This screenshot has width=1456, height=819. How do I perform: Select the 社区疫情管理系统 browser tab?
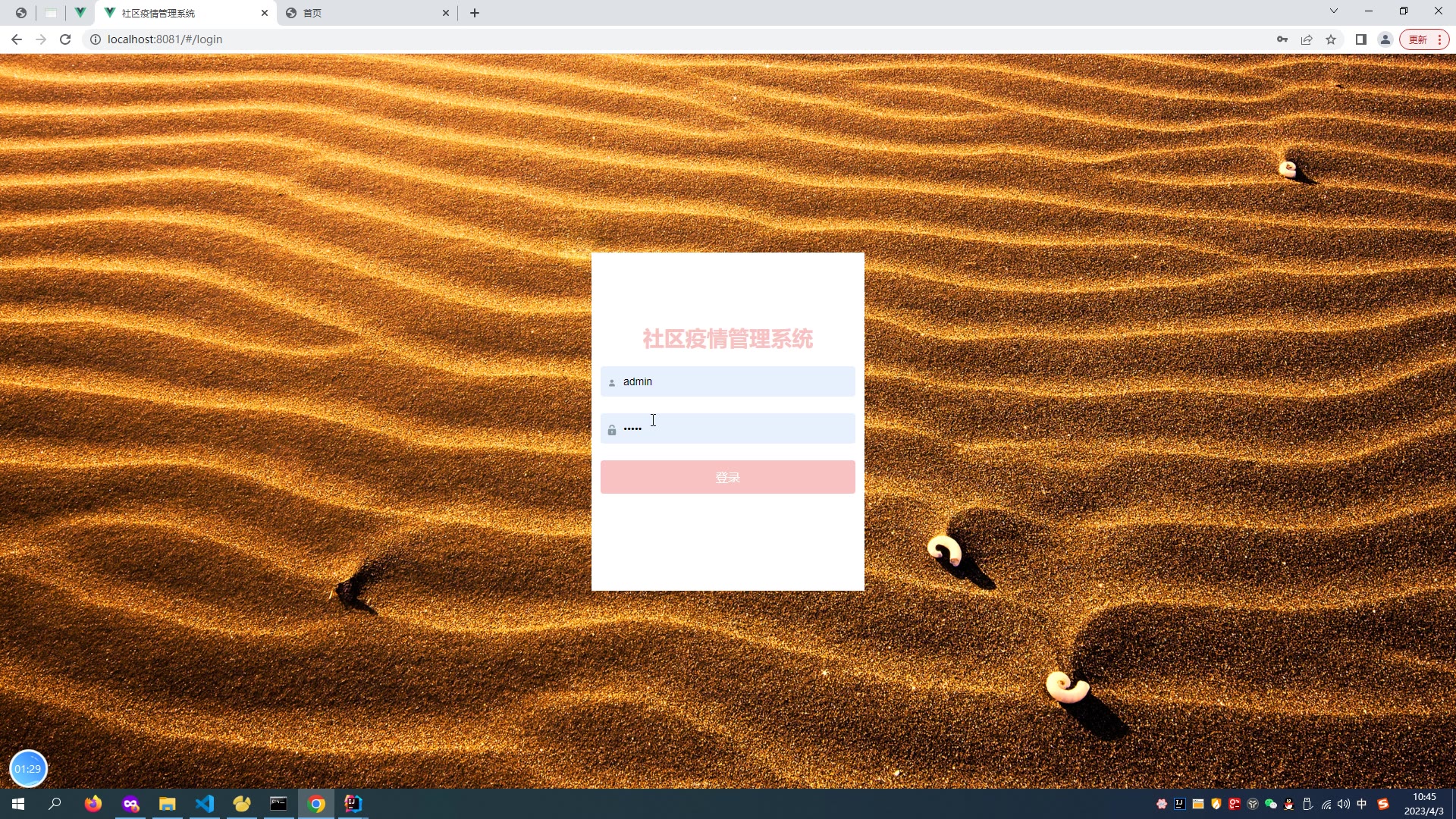pos(186,13)
